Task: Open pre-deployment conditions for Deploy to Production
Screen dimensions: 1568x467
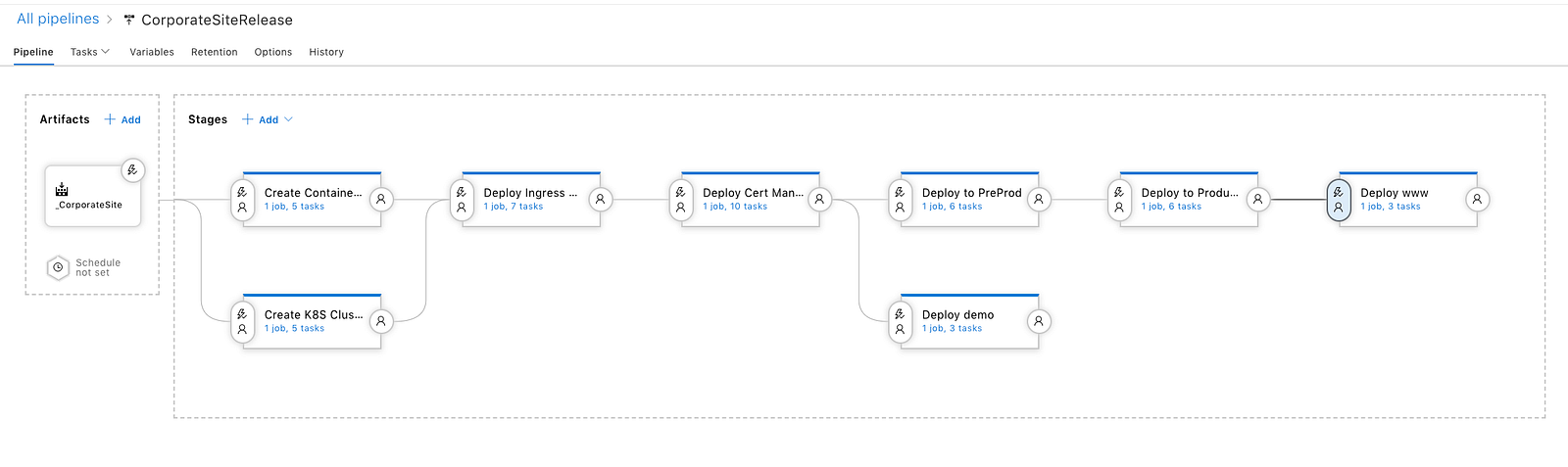Action: [1119, 200]
